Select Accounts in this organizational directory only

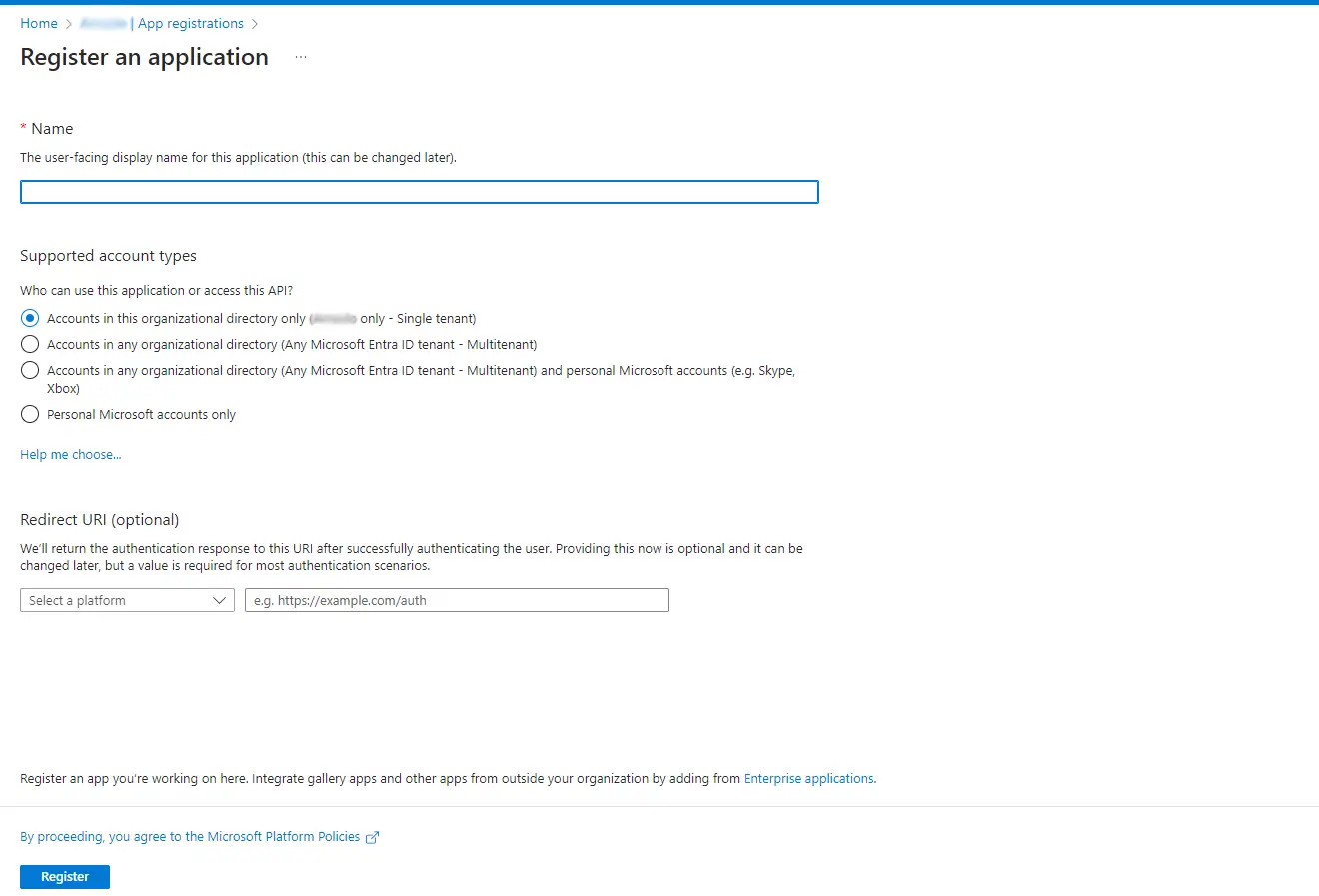30,318
